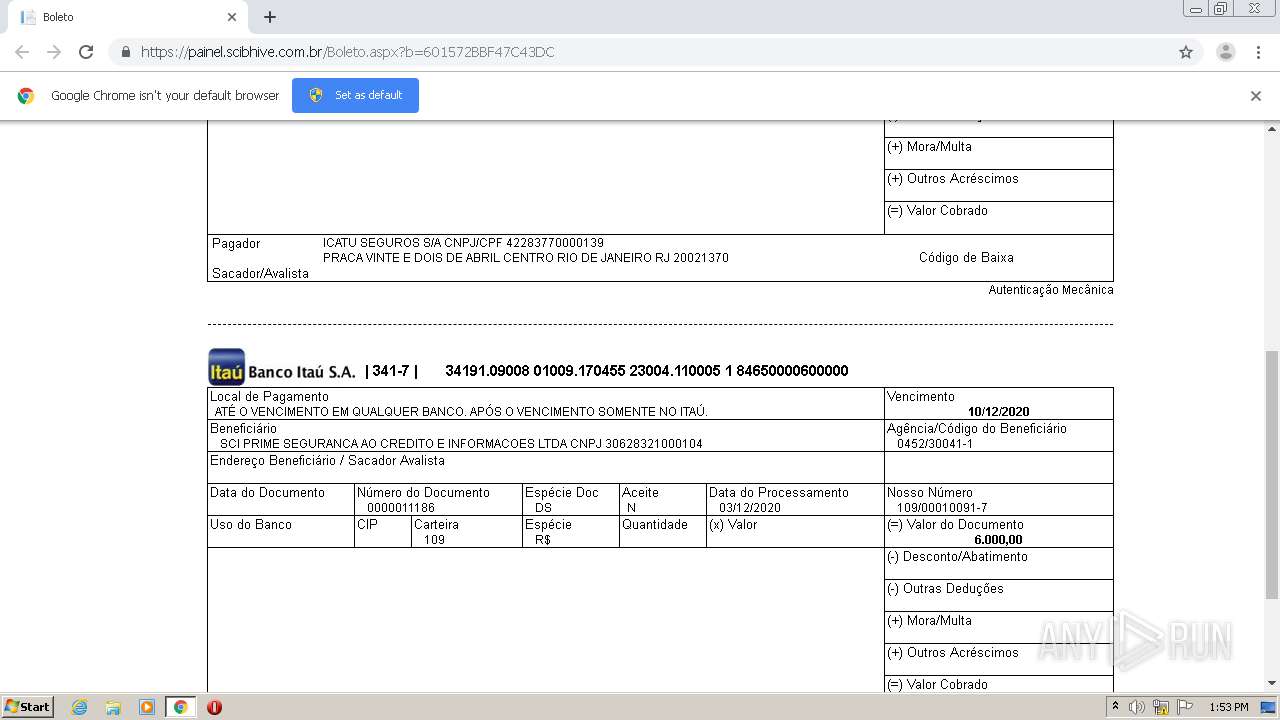
Task: Click the bank code 341-7
Action: (x=391, y=371)
